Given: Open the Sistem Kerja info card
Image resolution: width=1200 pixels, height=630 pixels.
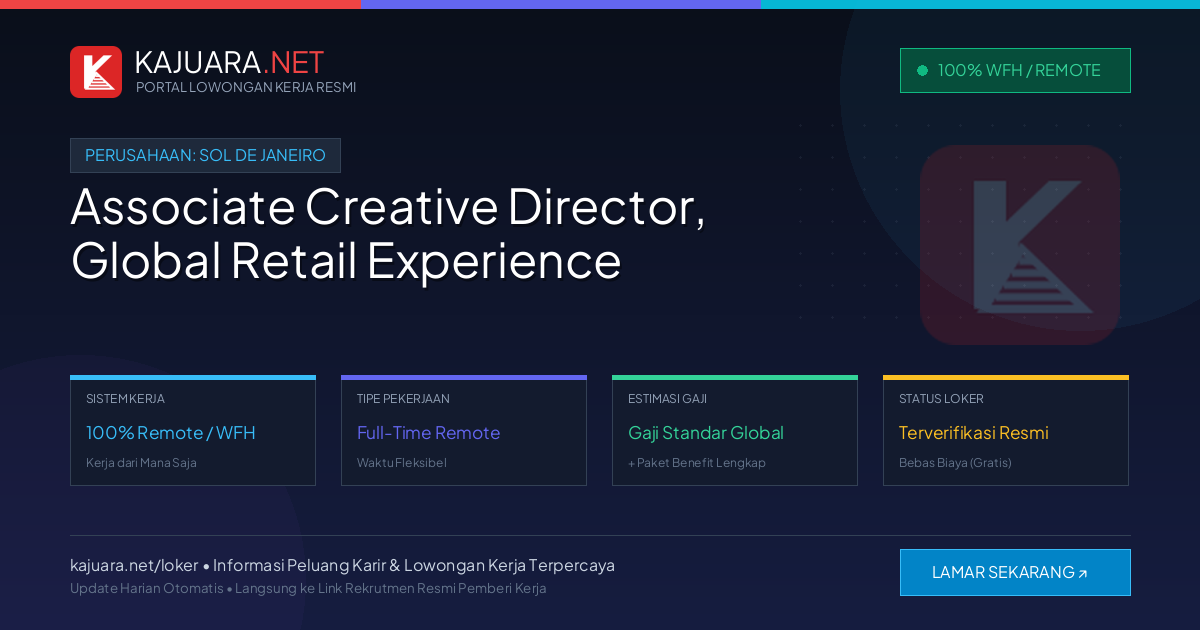Looking at the screenshot, I should (x=193, y=430).
